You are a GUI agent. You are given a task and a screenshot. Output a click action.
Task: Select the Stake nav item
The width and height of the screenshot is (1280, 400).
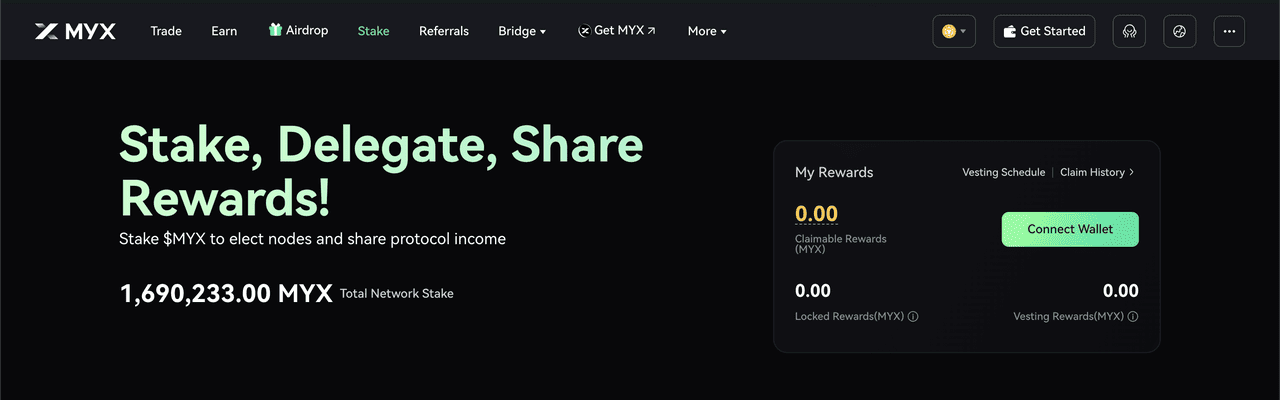(373, 31)
